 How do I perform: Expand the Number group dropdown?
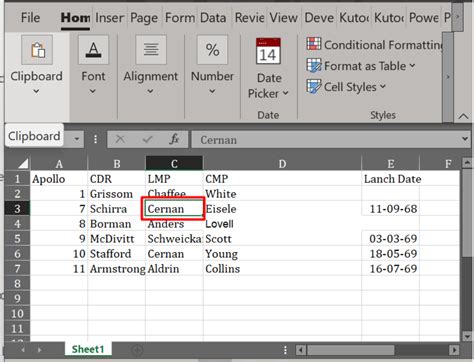tap(212, 91)
